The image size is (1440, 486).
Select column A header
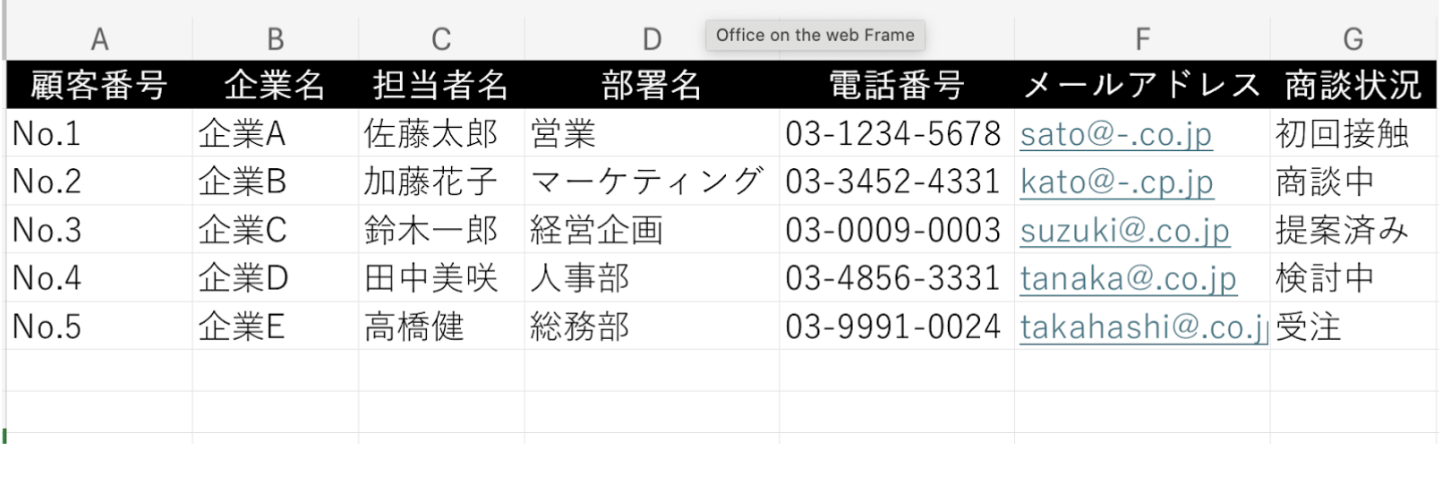99,39
